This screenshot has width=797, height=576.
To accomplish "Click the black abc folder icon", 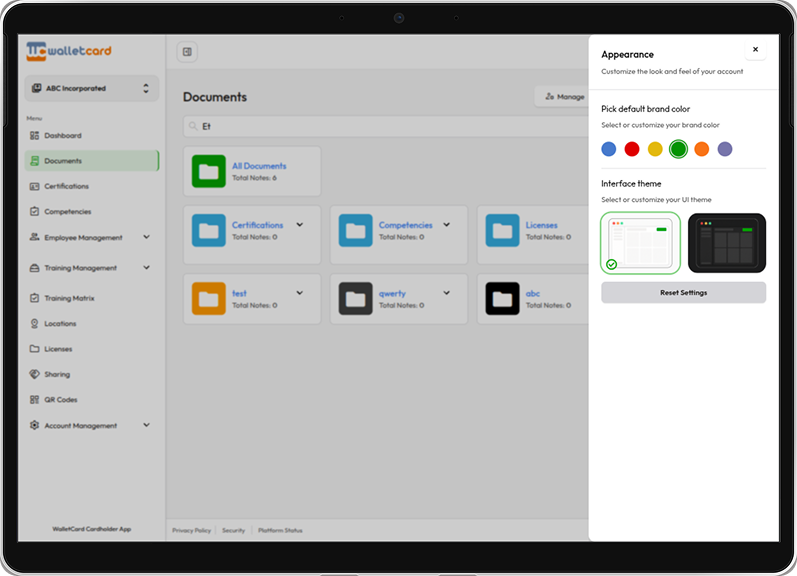I will click(x=502, y=298).
